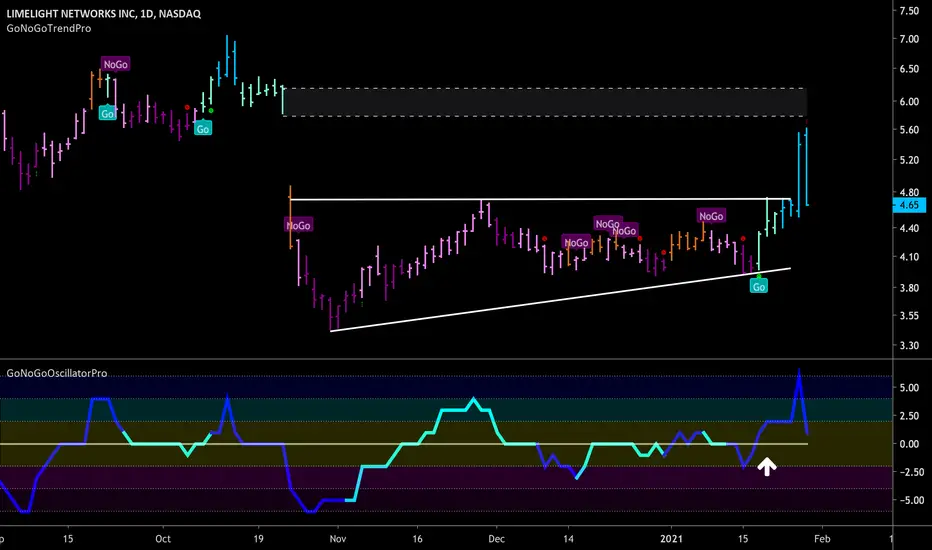Screen dimensions: 932x550
Task: Click the LIMELIGHT NETWORKS INC, 1D, NASDAQ title
Action: point(103,14)
